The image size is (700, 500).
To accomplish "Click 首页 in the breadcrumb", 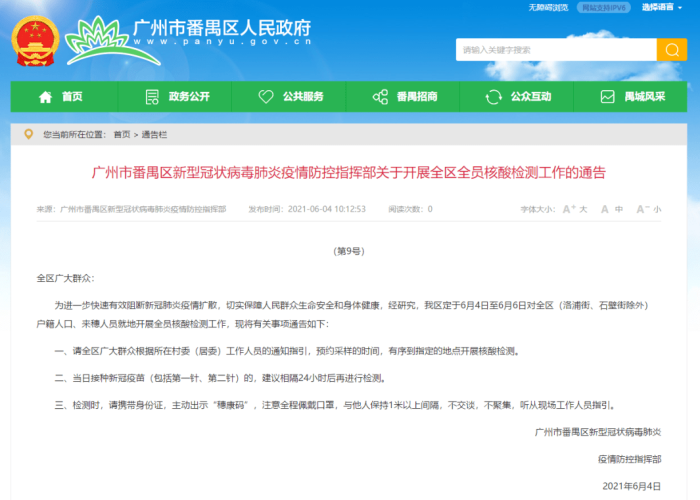I will pyautogui.click(x=122, y=134).
